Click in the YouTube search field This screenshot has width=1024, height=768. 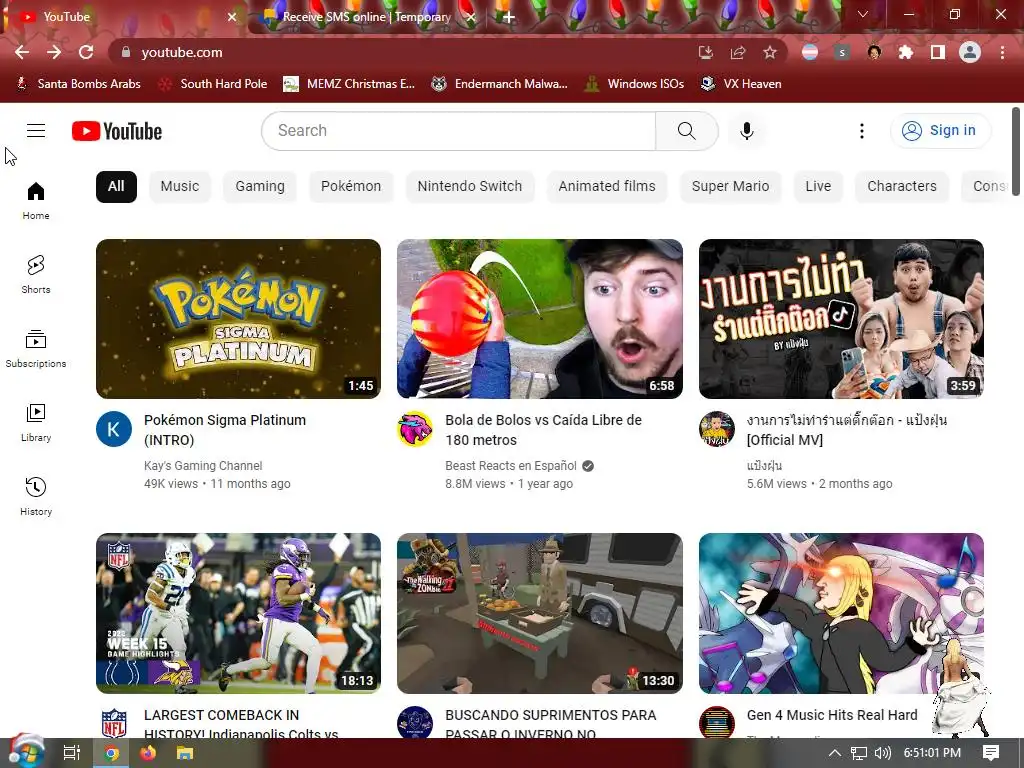[458, 131]
